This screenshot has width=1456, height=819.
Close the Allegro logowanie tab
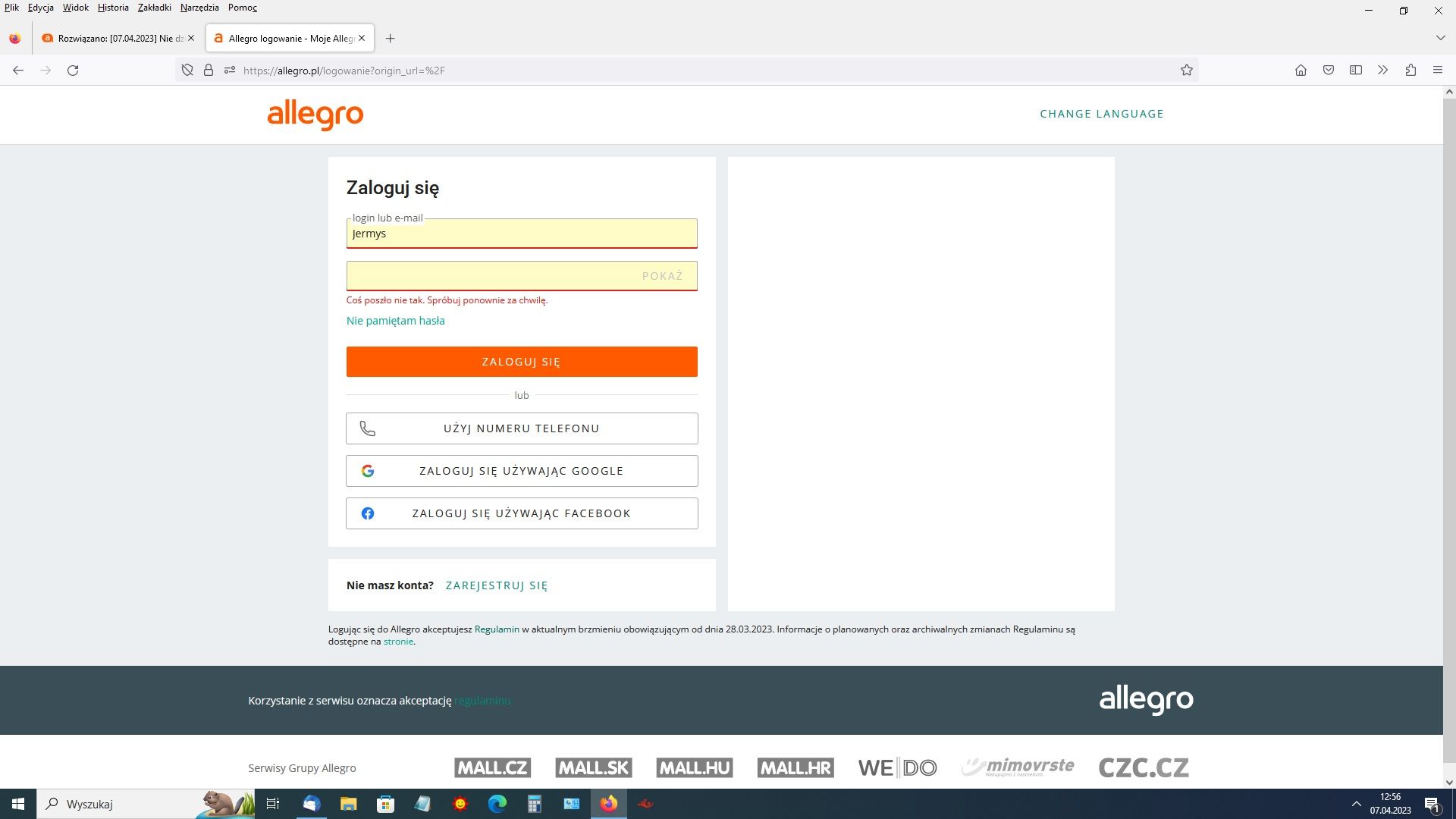click(x=362, y=38)
